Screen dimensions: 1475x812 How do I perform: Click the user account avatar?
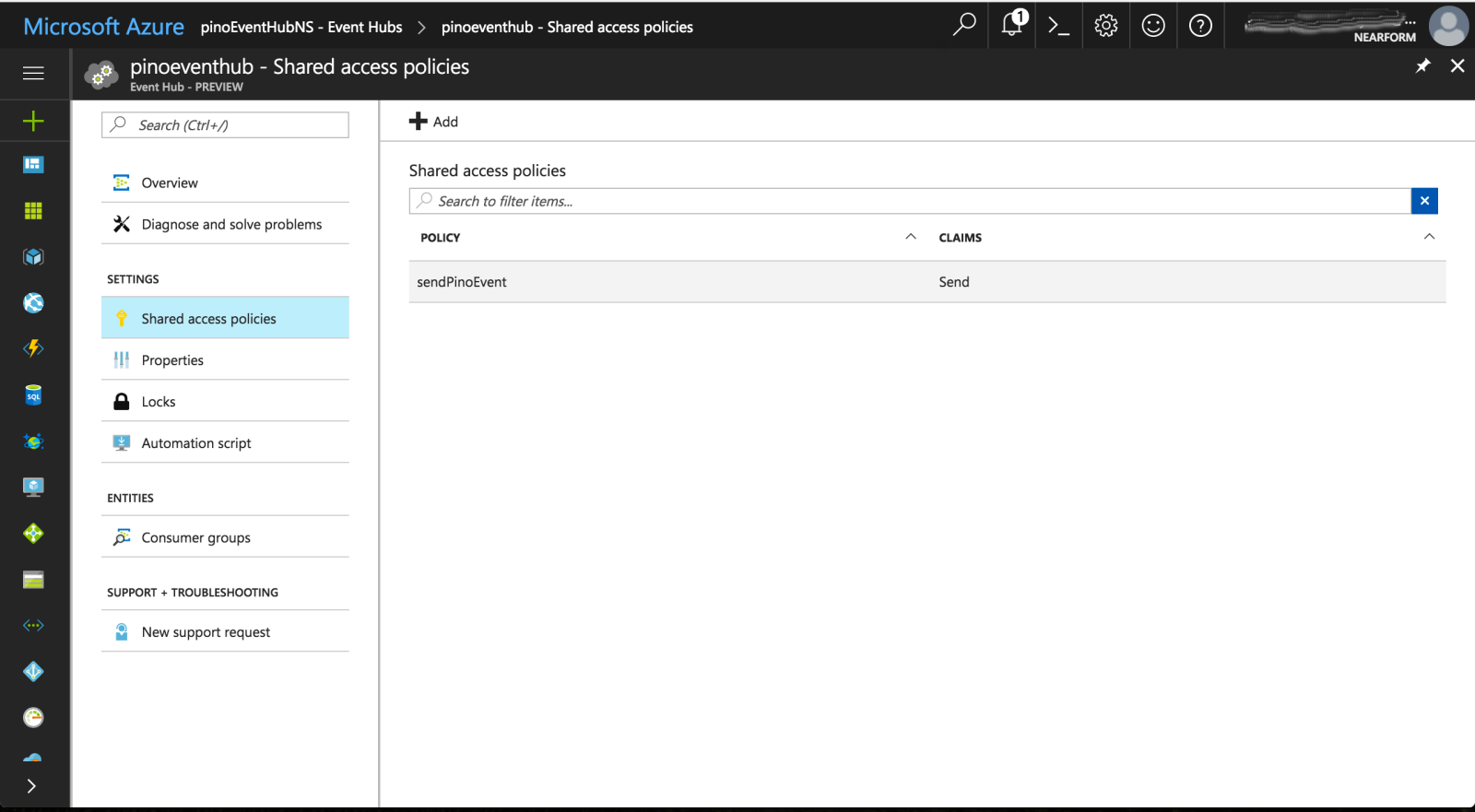point(1448,26)
